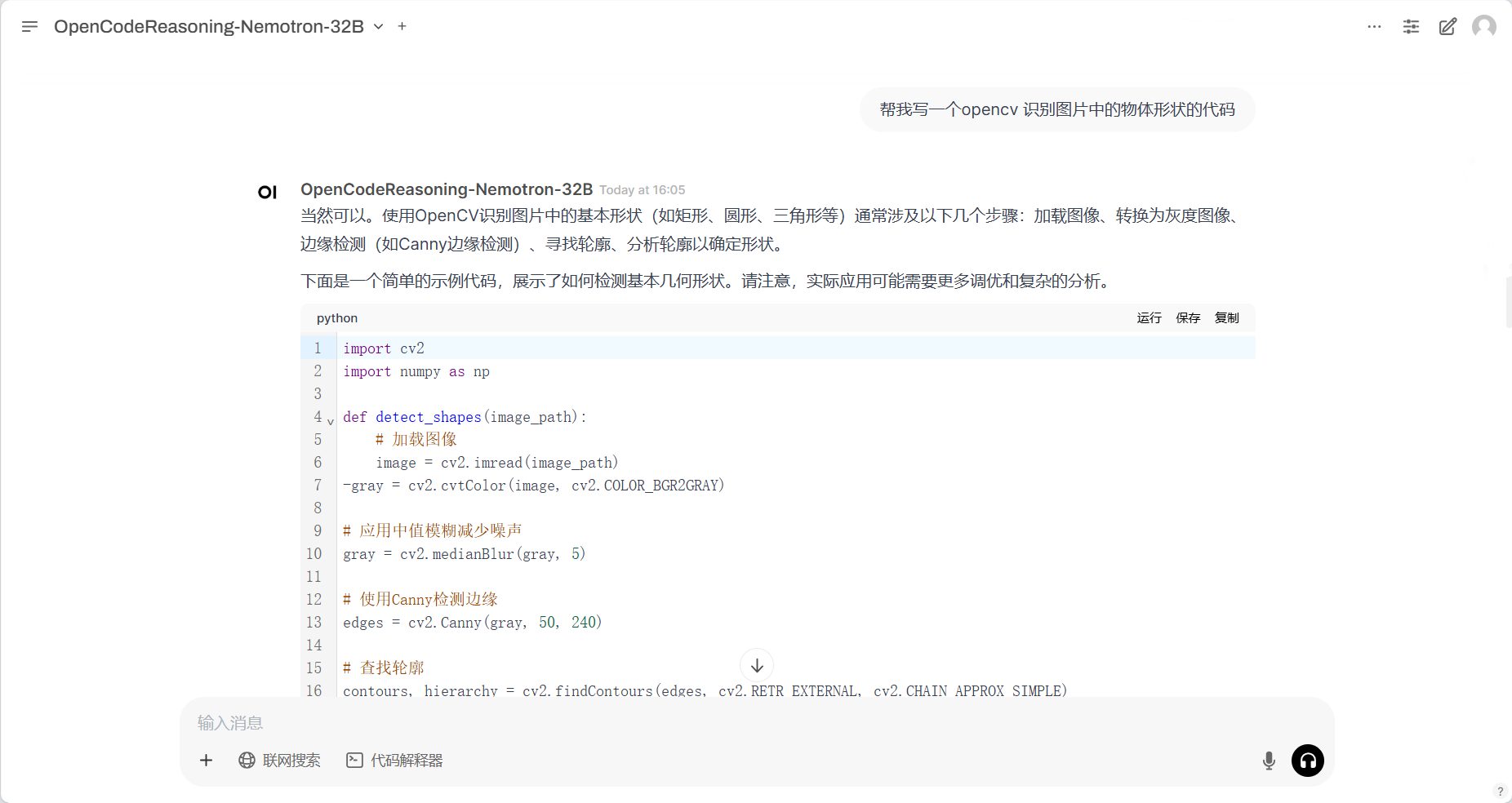1512x803 pixels.
Task: Open the attachment plus menu
Action: tap(206, 761)
